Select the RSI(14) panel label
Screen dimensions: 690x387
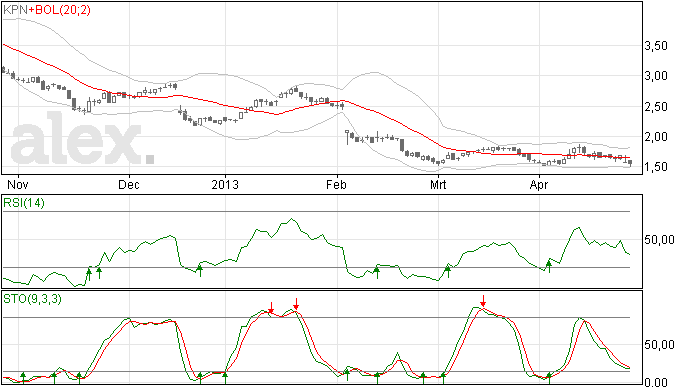(24, 203)
